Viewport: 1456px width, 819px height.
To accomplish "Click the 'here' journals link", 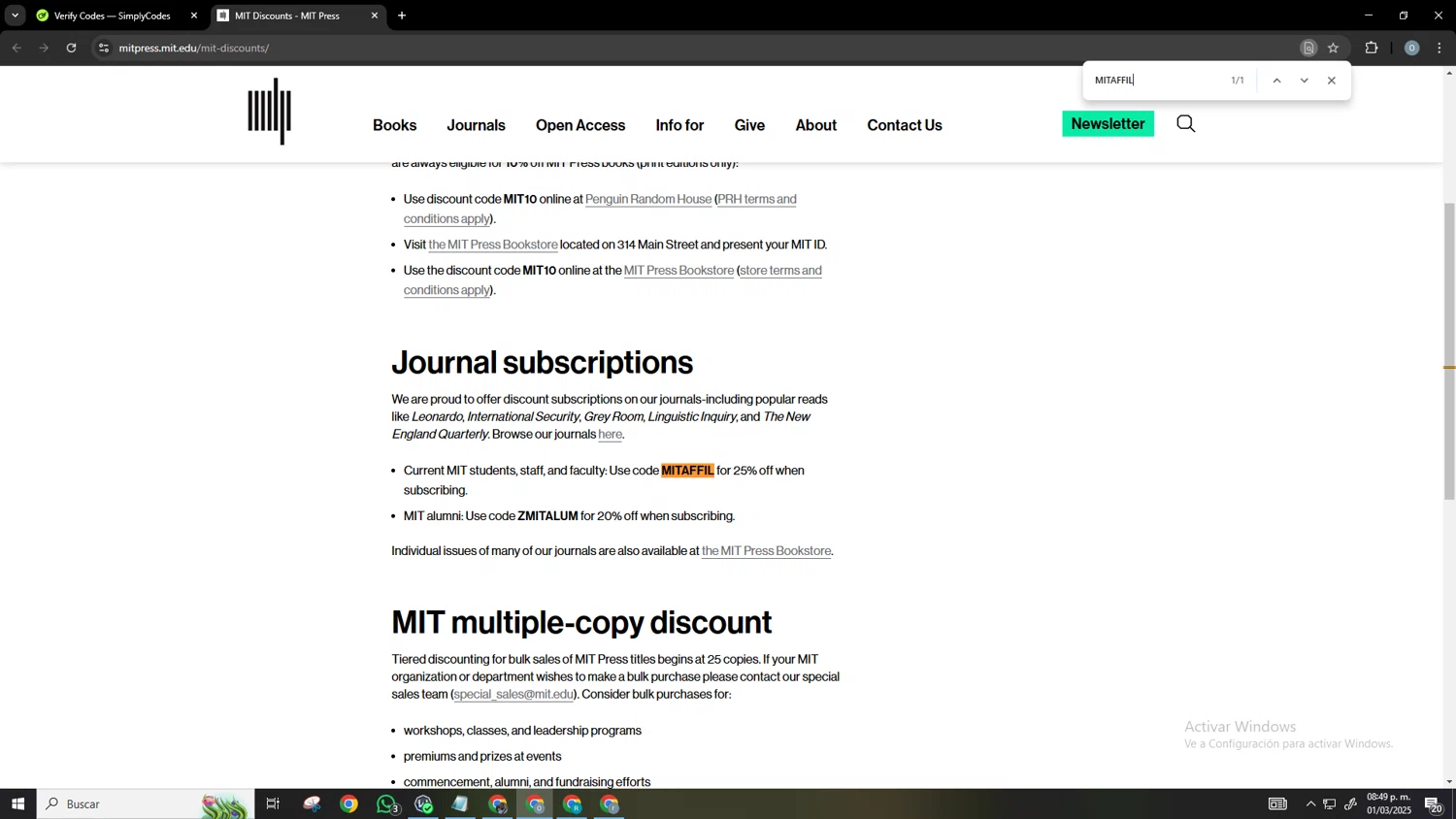I will coord(610,435).
